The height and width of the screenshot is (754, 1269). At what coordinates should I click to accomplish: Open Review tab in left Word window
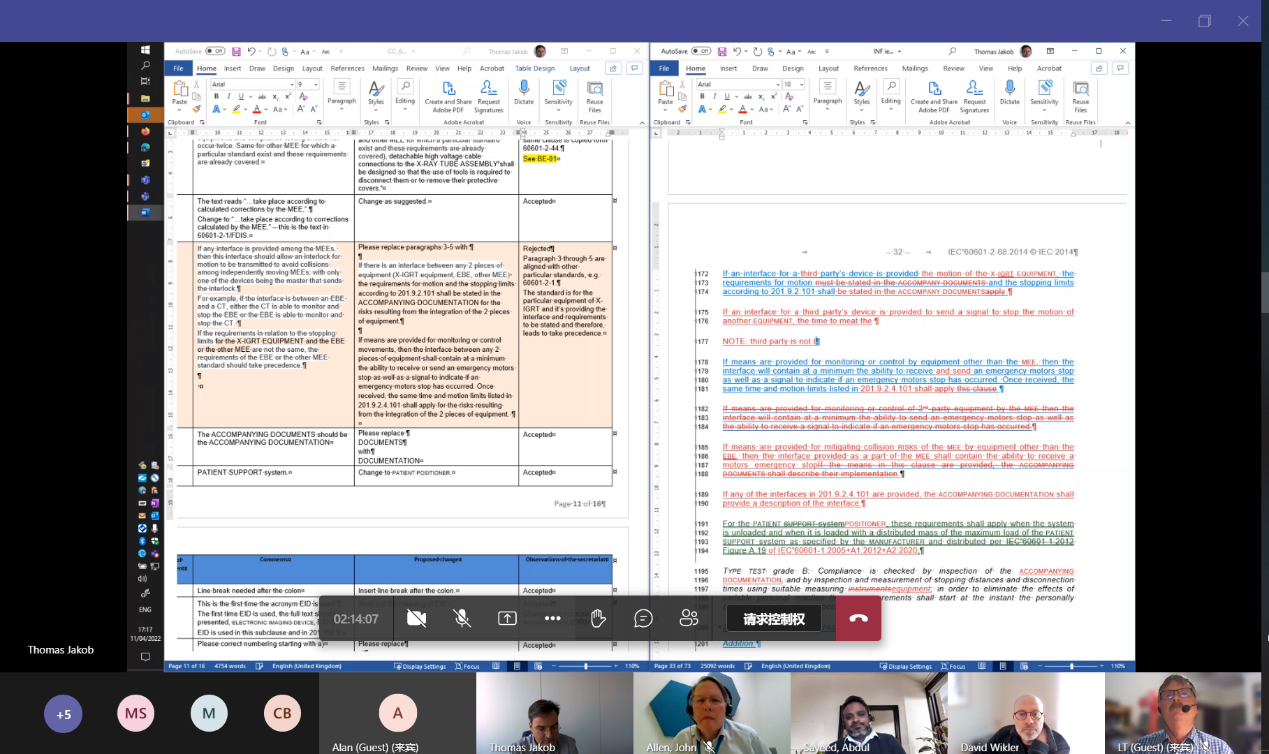tap(417, 68)
